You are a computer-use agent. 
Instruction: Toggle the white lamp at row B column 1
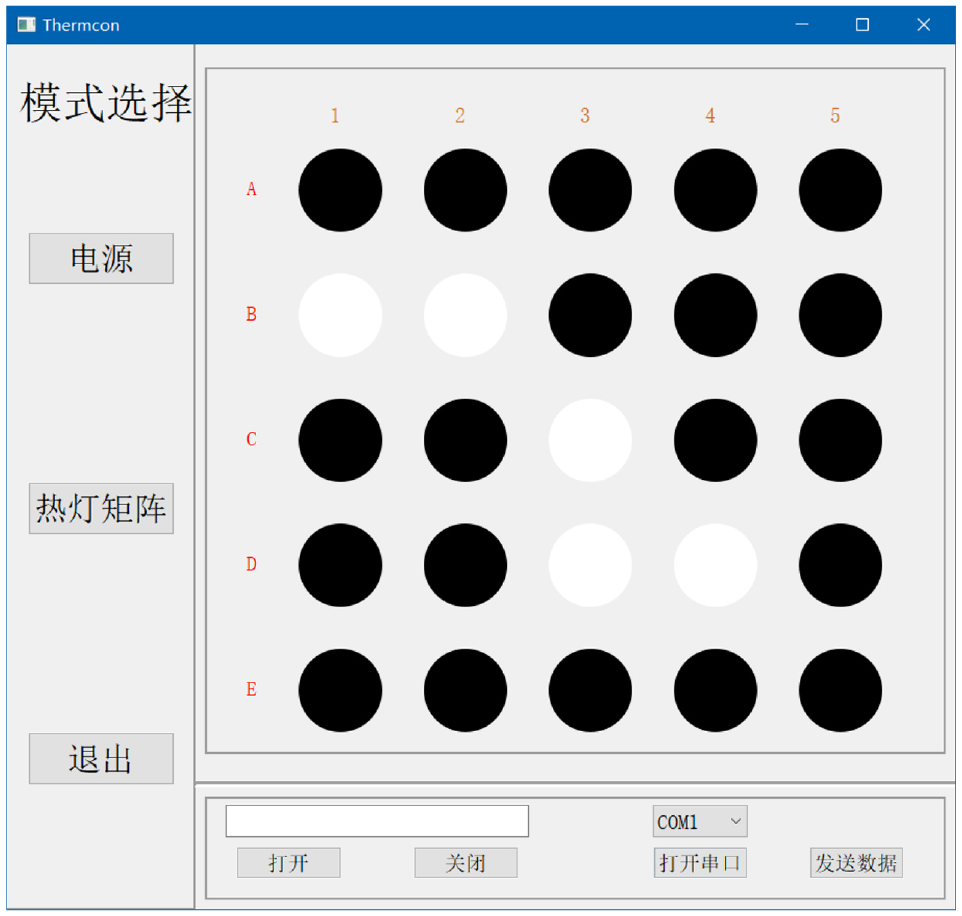(341, 315)
